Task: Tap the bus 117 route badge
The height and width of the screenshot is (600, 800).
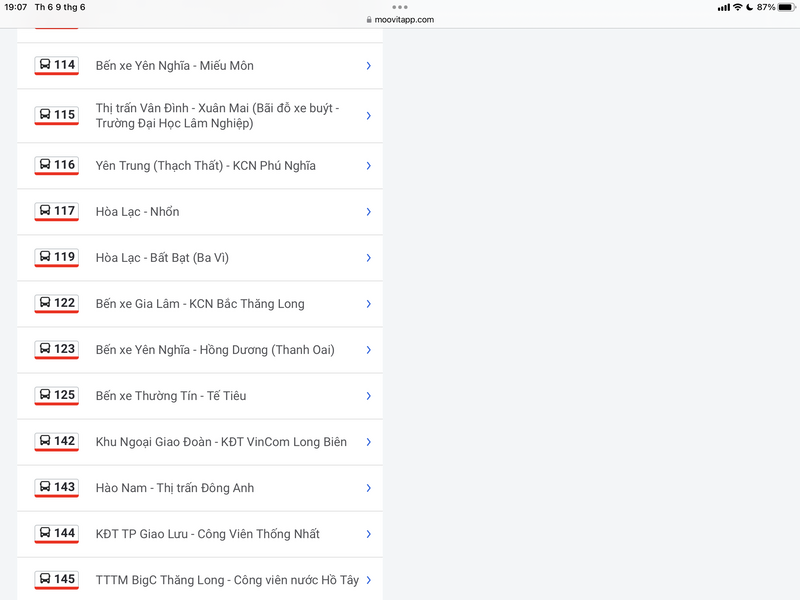Action: click(57, 211)
